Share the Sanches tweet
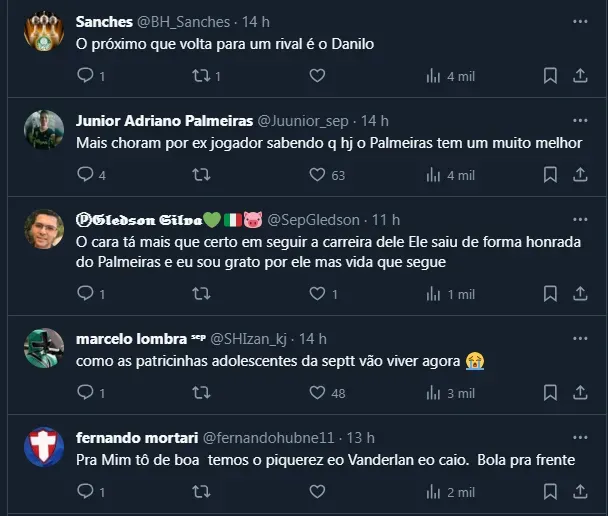The height and width of the screenshot is (516, 608). pos(579,75)
